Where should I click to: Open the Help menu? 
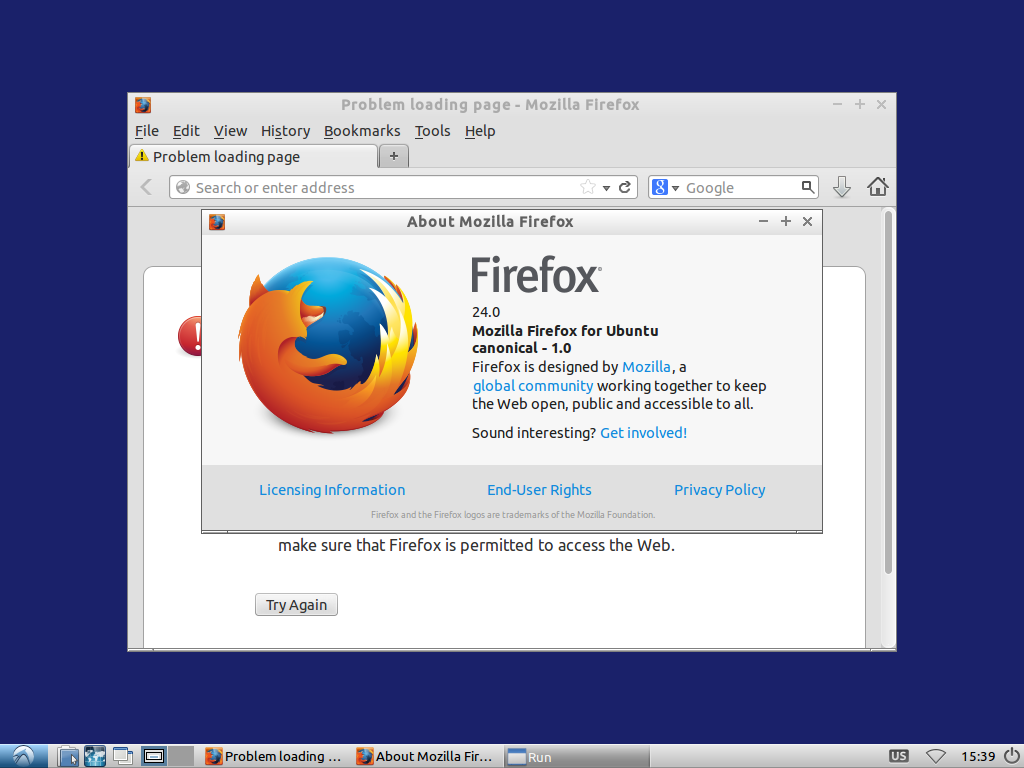[x=480, y=131]
